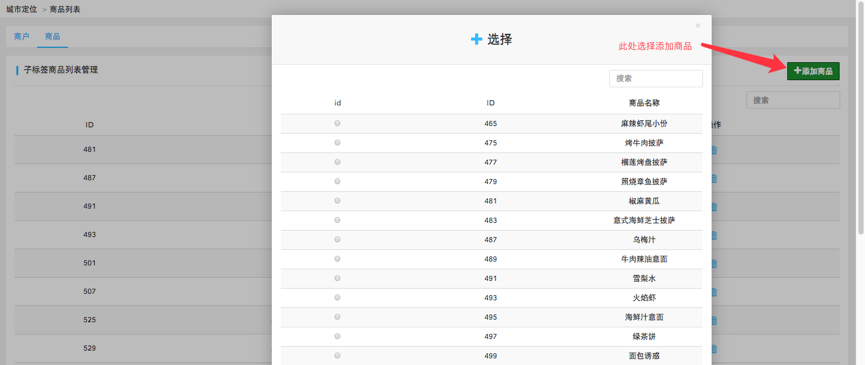Click product name 雪梨水
Viewport: 865px width, 365px height.
pyautogui.click(x=644, y=278)
